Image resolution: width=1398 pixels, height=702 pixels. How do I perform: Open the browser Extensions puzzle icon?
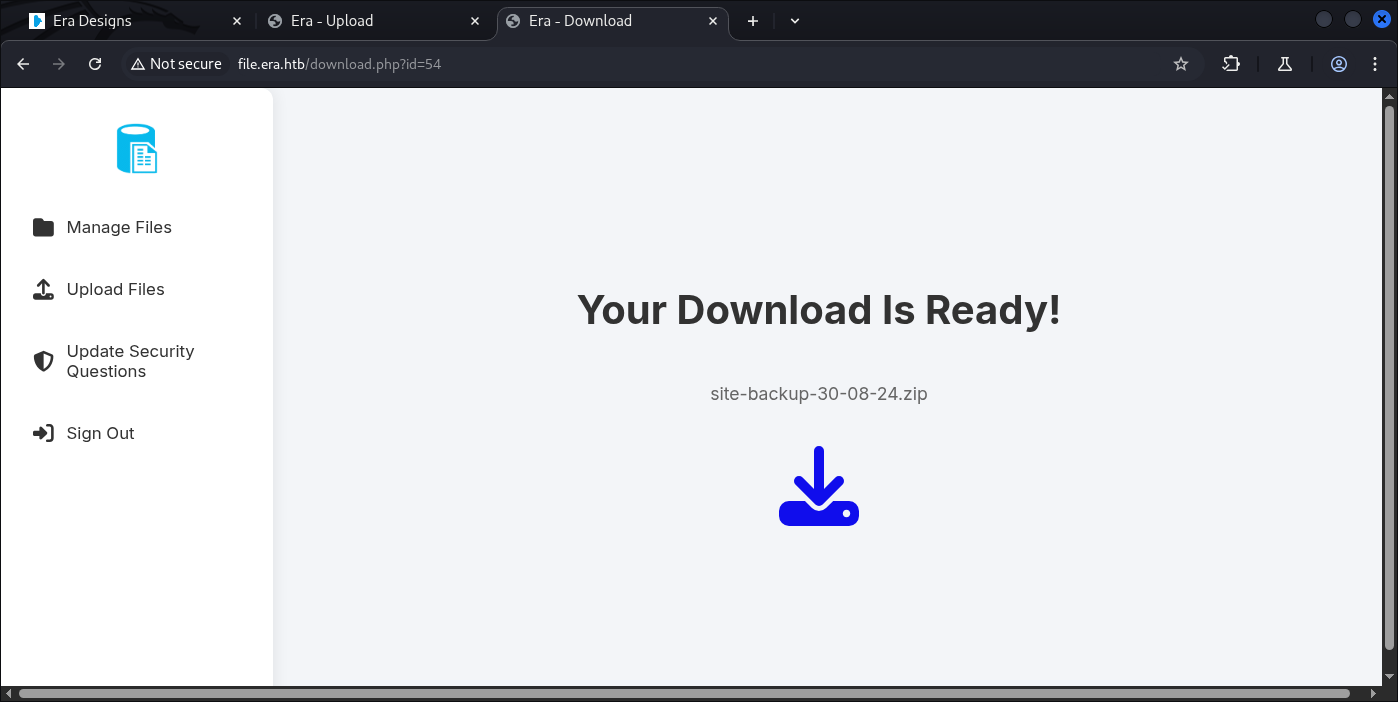click(1231, 64)
